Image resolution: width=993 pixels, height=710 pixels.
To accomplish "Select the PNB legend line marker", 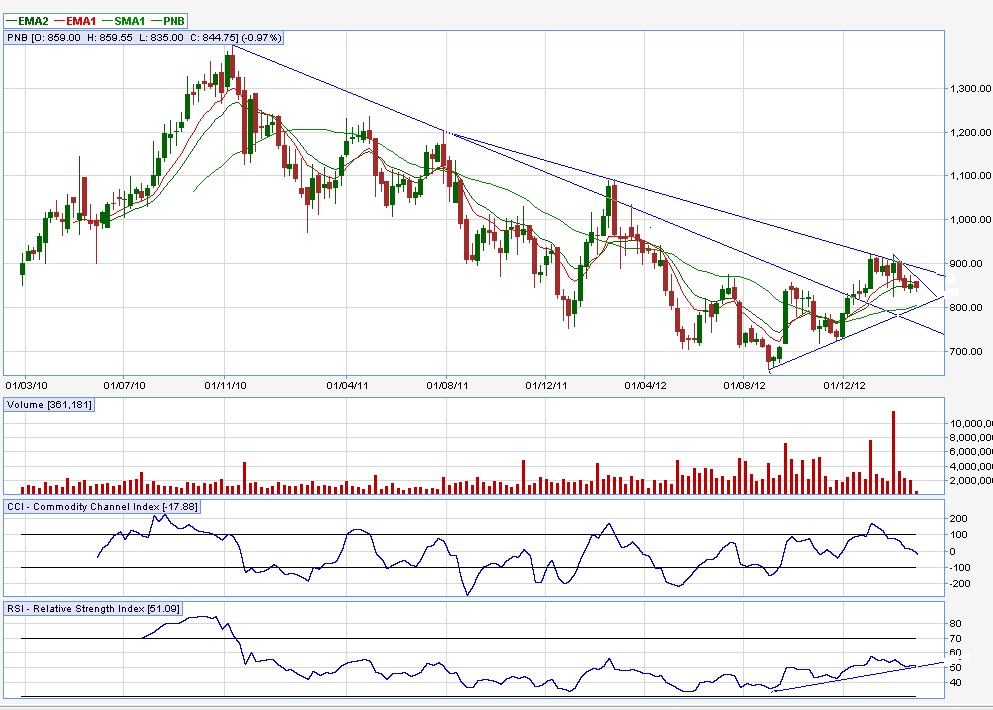I will point(154,19).
